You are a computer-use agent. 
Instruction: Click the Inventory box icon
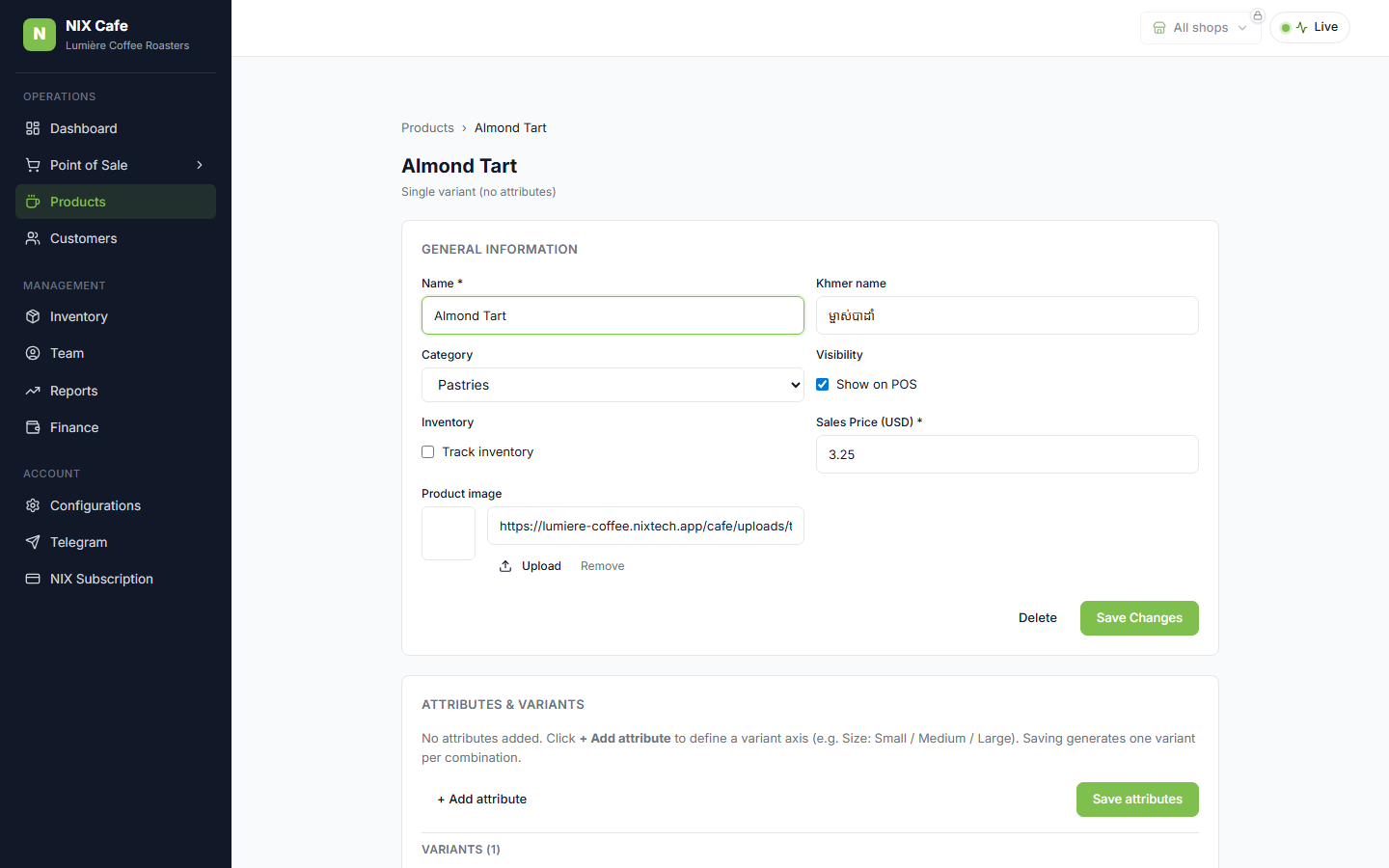point(33,316)
